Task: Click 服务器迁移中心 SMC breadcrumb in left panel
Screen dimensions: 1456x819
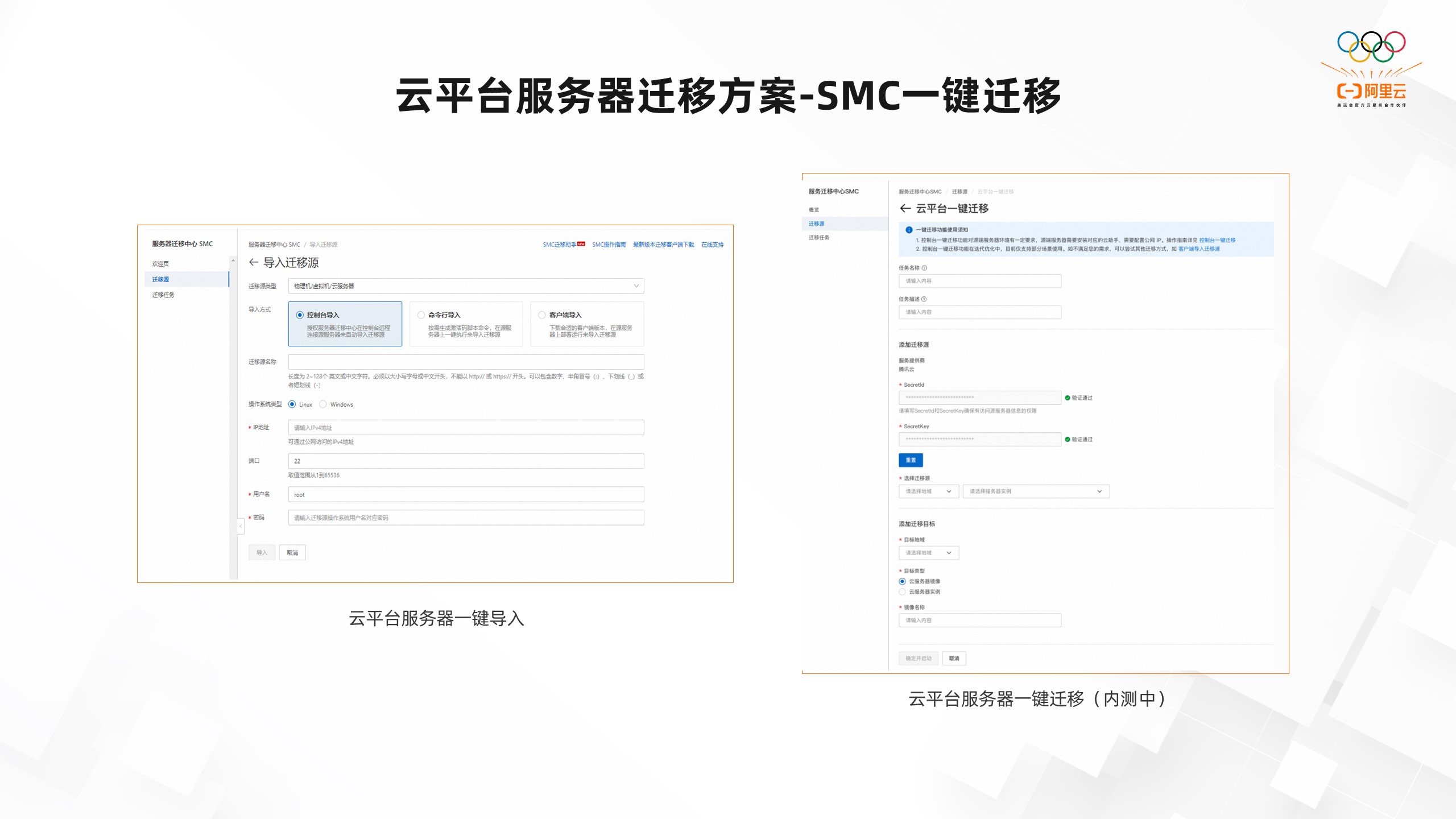Action: tap(274, 245)
